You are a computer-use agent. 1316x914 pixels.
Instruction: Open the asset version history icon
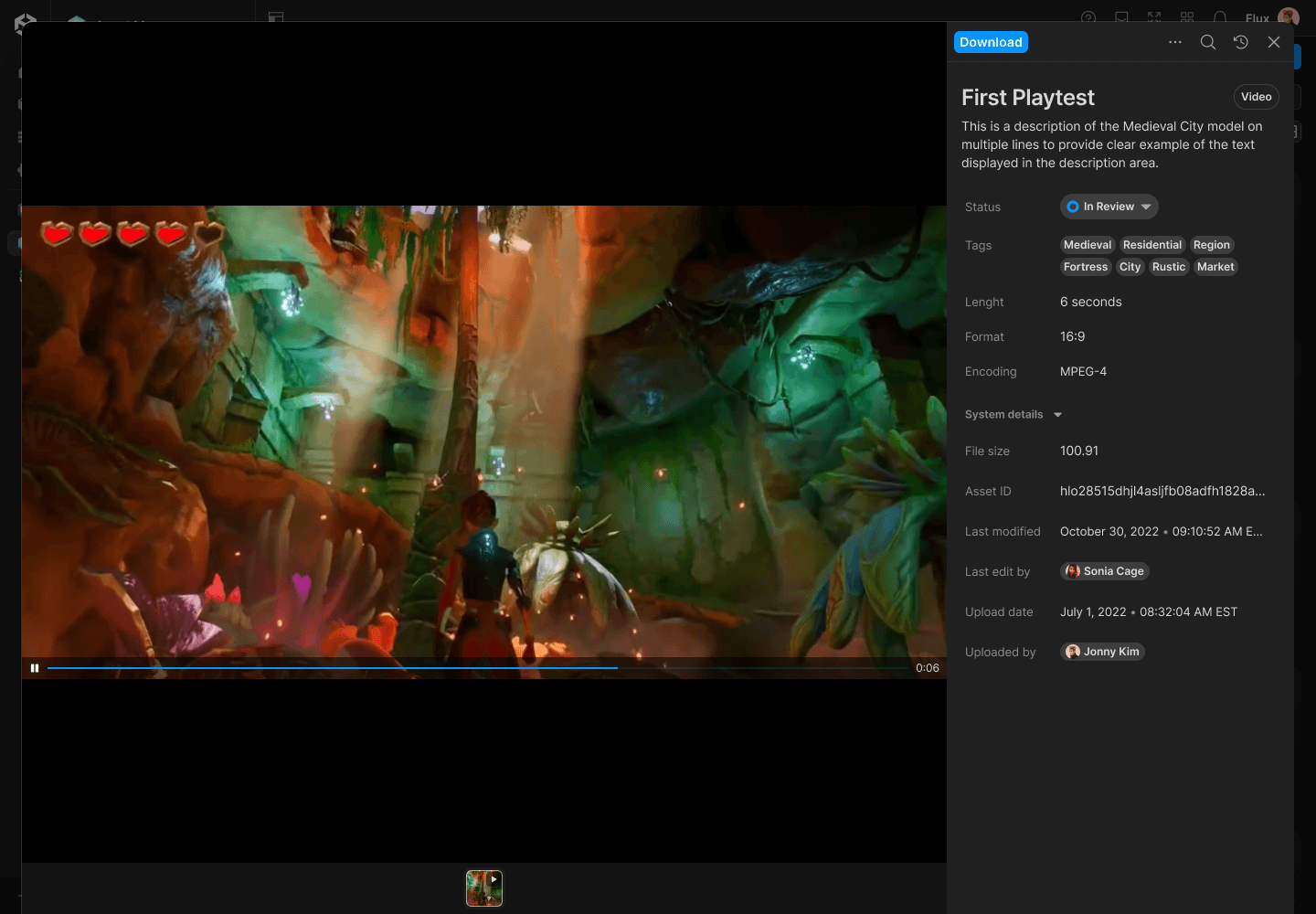click(x=1240, y=42)
